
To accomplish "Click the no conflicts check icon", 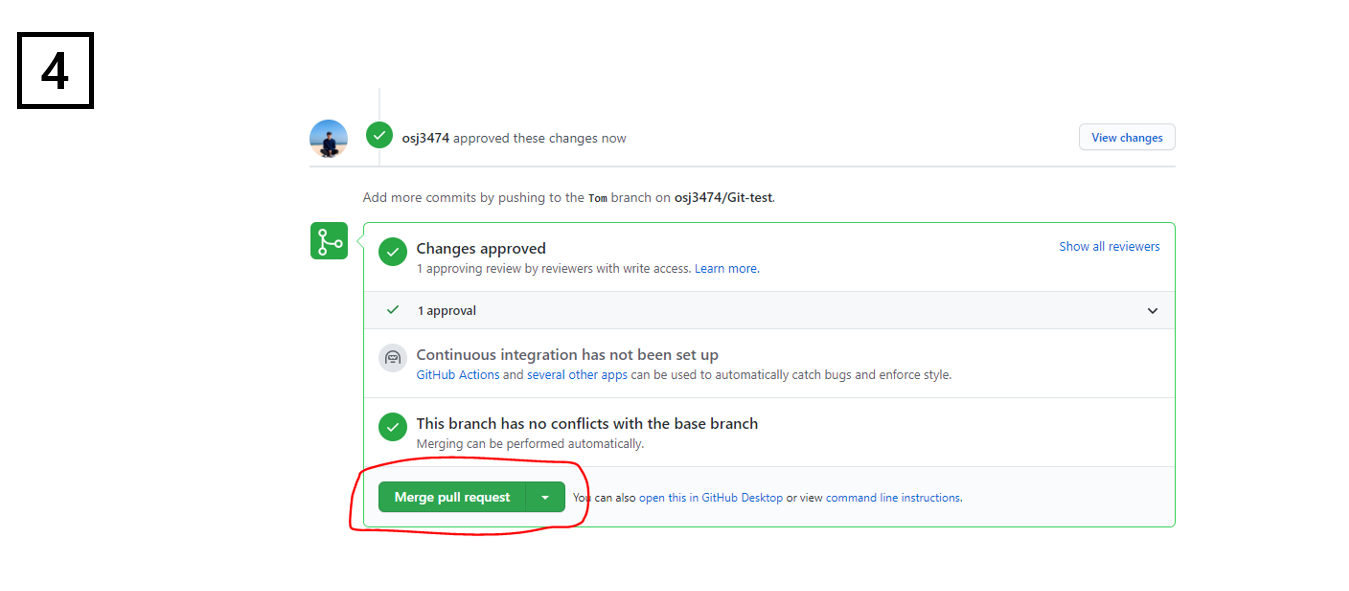I will coord(393,427).
